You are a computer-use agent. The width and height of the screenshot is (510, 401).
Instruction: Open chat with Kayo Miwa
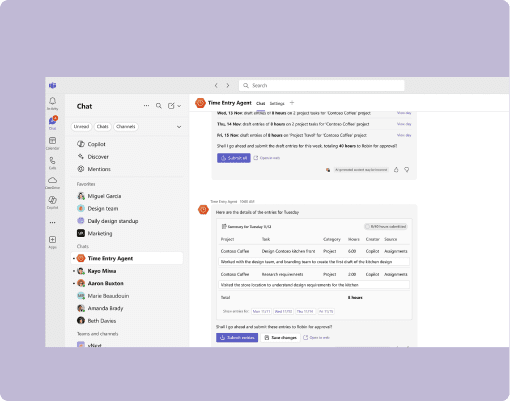tap(127, 271)
